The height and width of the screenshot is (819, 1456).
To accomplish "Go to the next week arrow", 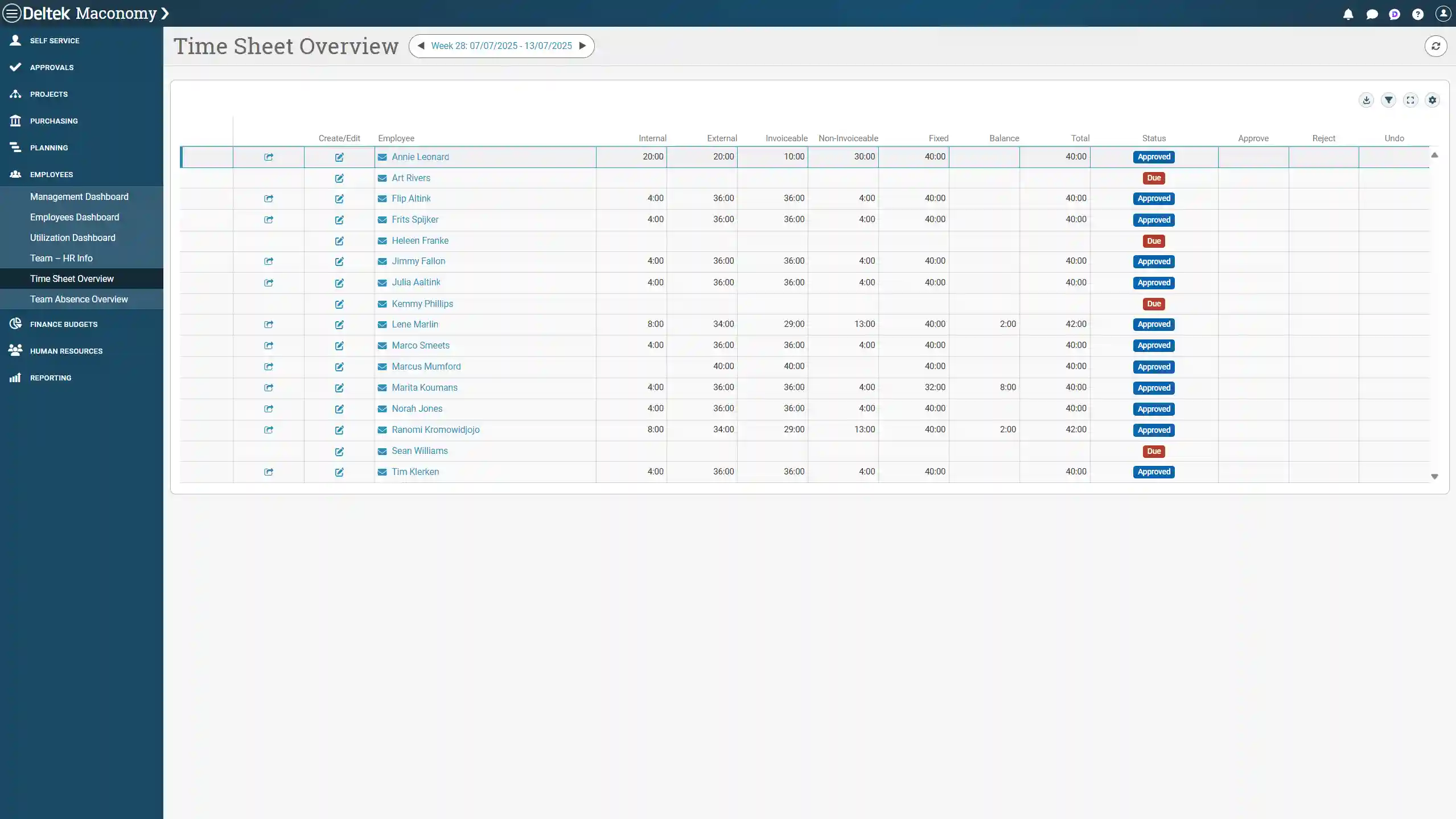I will coord(582,46).
